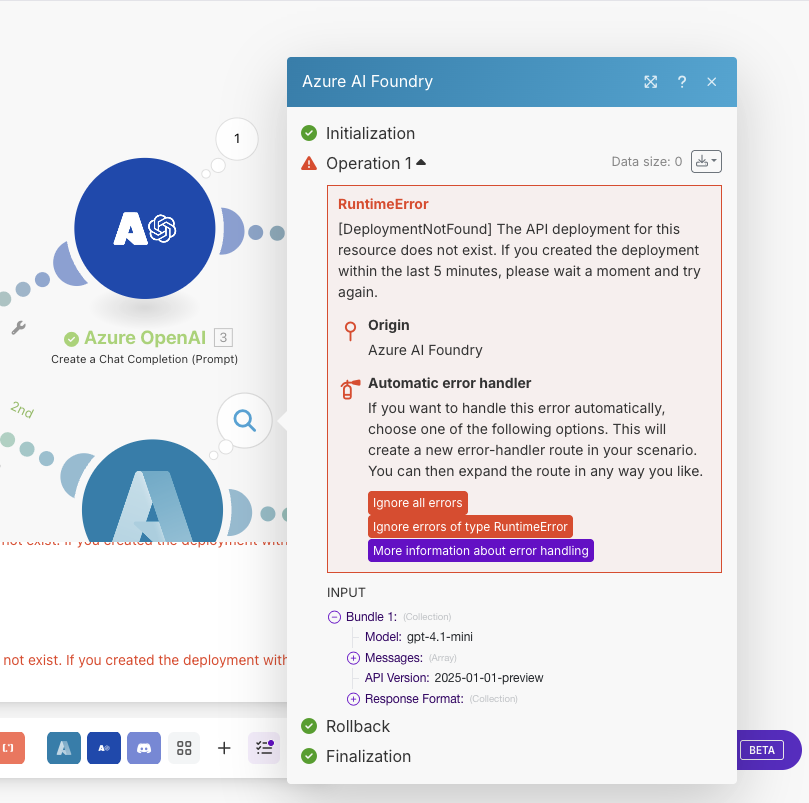Select the Azure module icon in bottom toolbar

pos(63,747)
